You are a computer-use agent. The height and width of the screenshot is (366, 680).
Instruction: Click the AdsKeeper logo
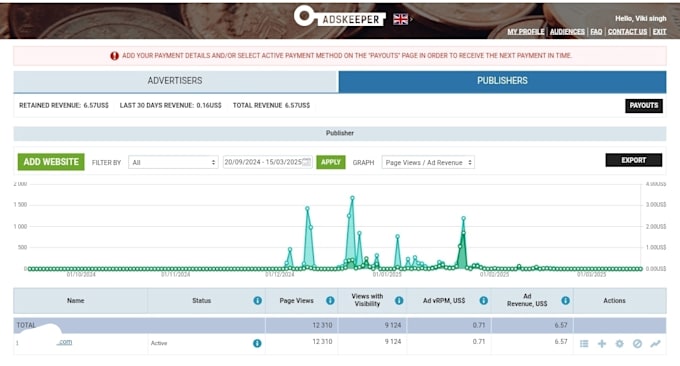339,17
